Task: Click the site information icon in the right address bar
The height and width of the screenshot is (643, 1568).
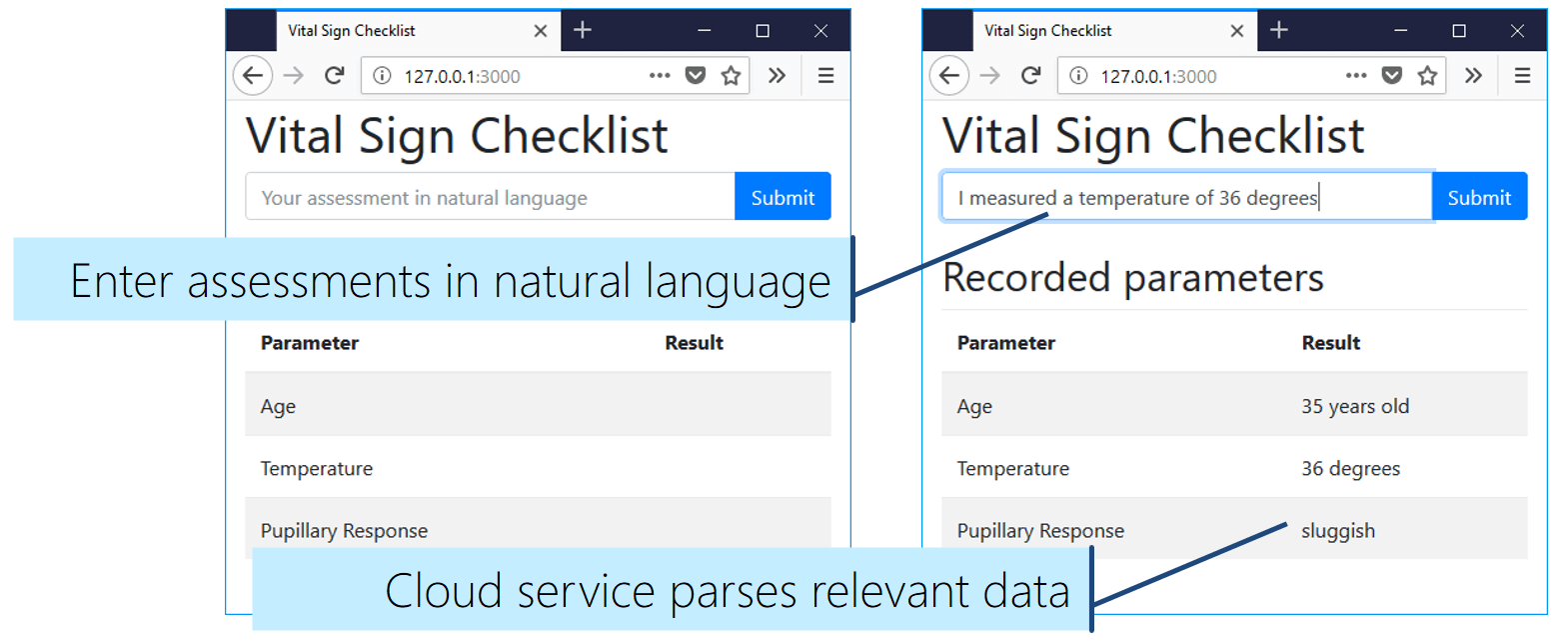Action: [1078, 76]
